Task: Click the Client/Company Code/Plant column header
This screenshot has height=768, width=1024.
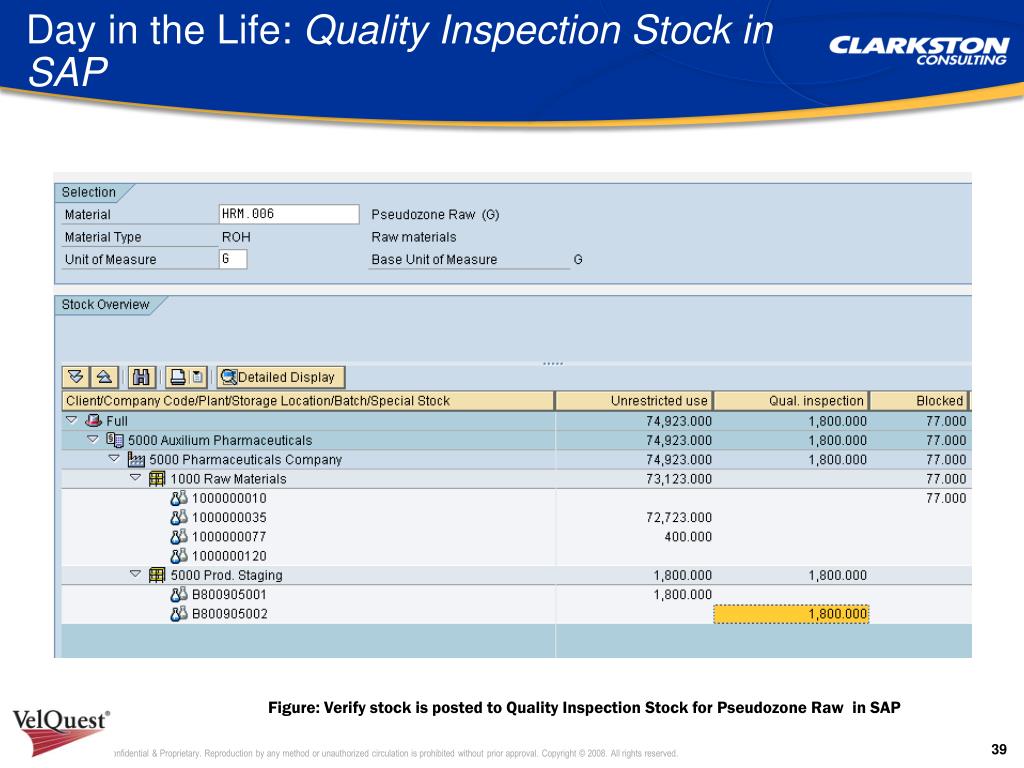Action: pos(308,400)
